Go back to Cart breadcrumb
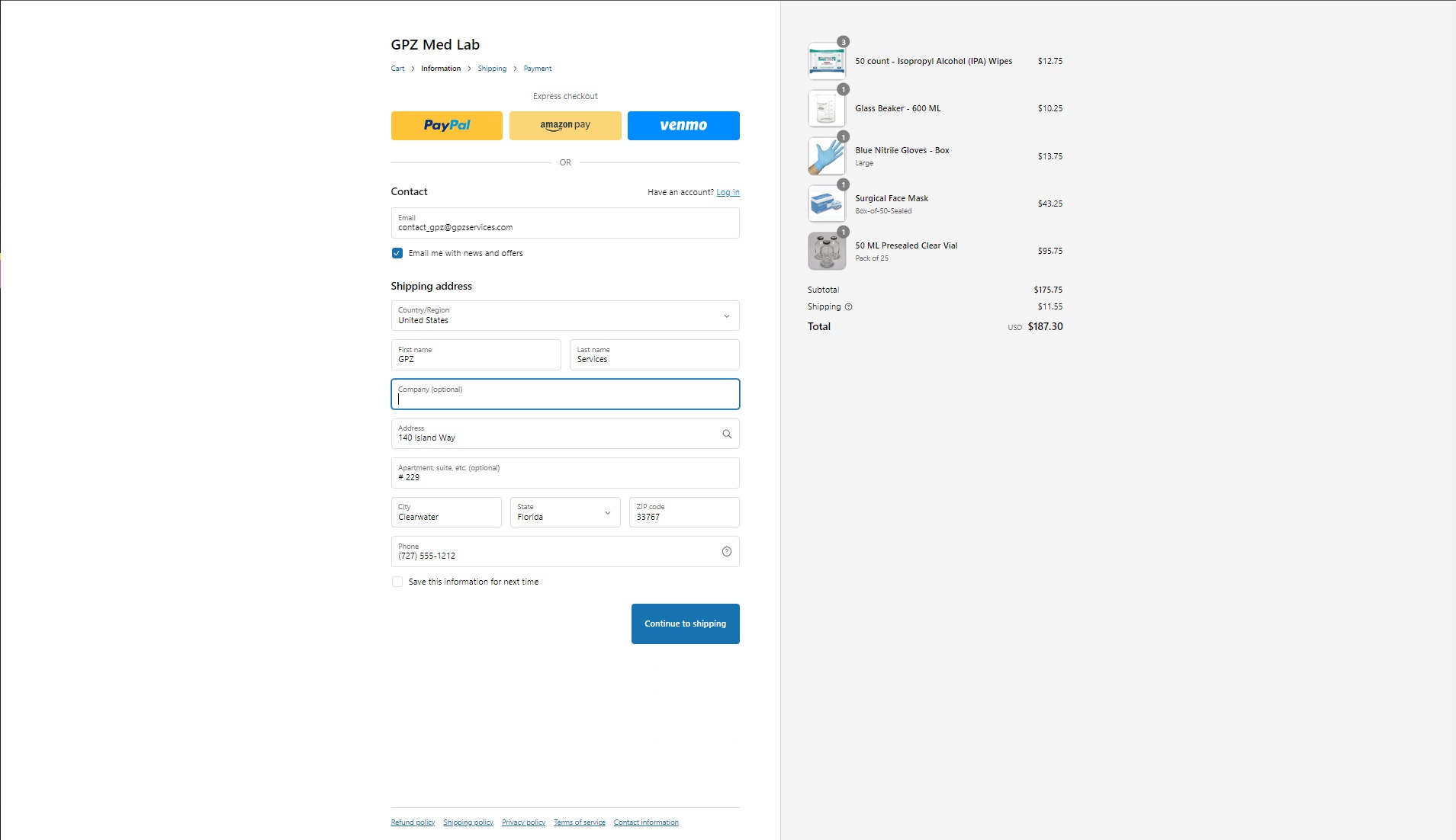The image size is (1456, 840). click(397, 69)
